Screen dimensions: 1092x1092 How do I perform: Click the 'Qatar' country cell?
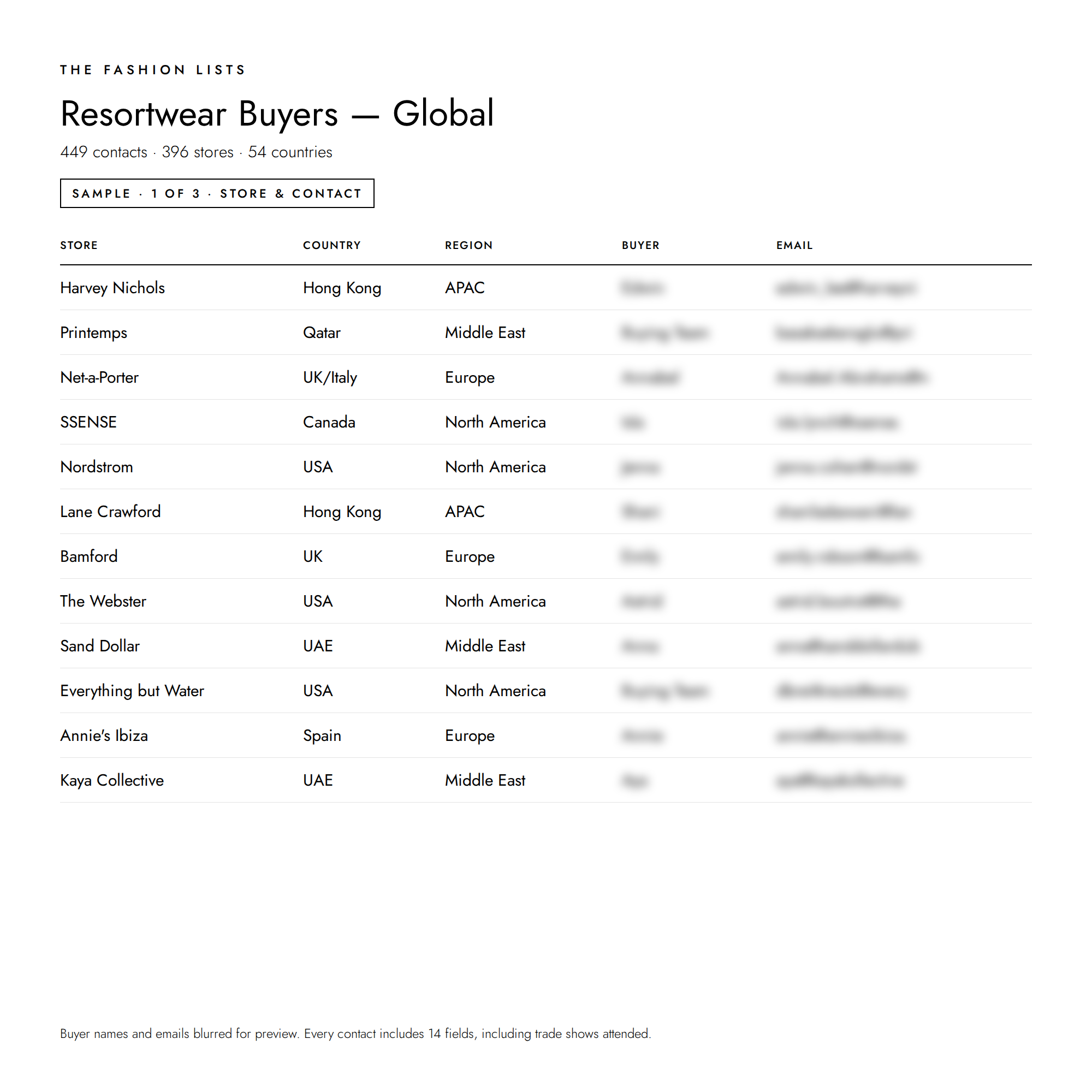pos(322,333)
